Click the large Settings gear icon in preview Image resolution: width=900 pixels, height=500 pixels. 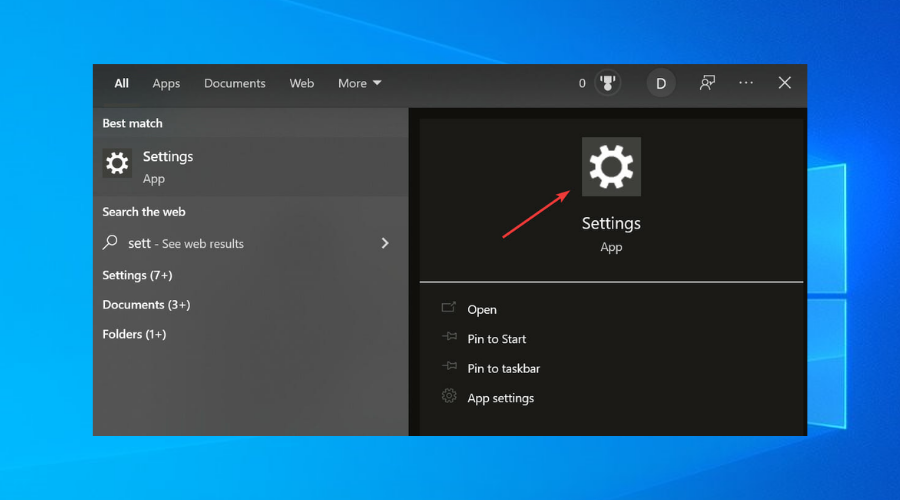point(611,166)
